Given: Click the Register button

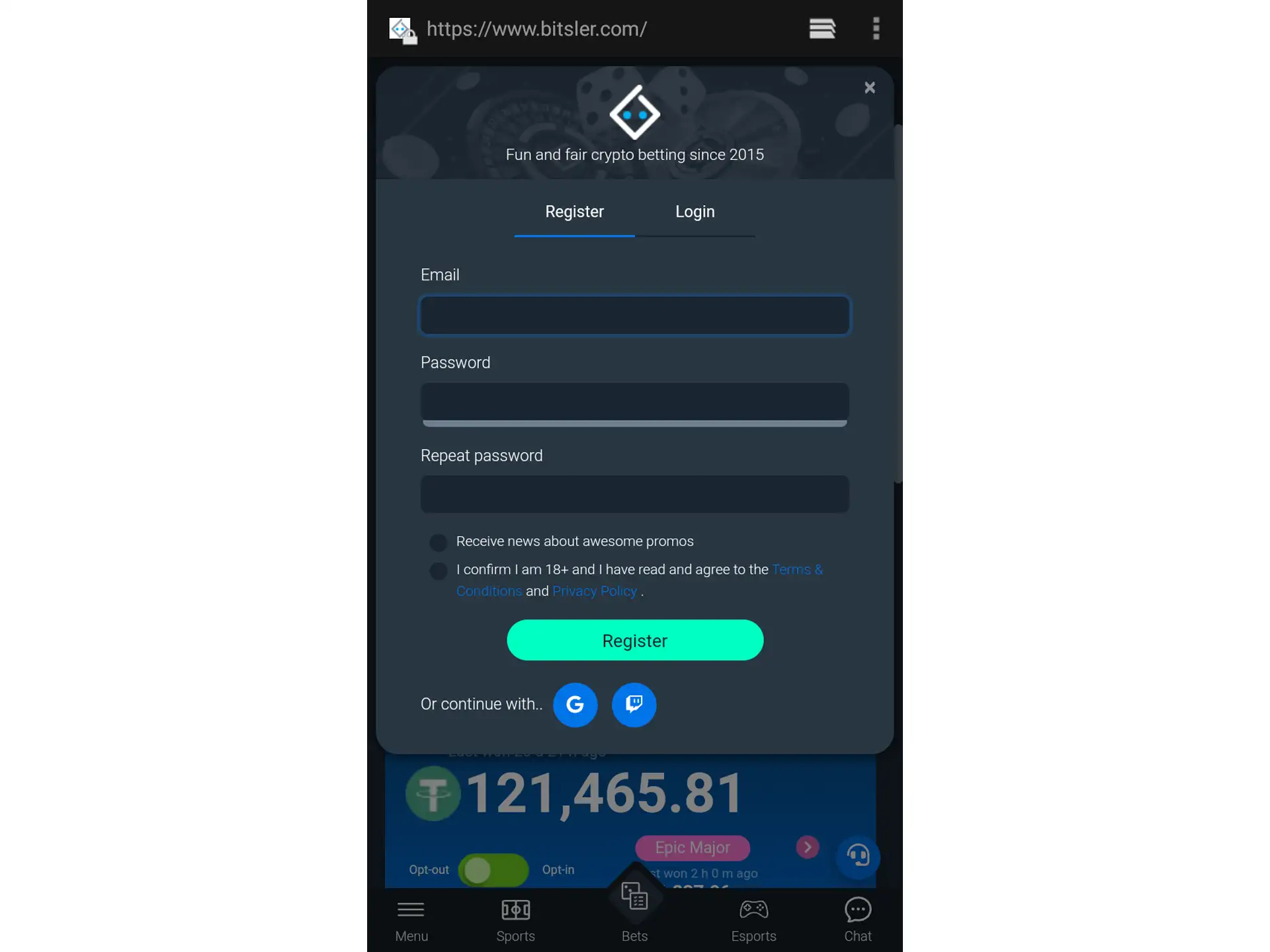Looking at the screenshot, I should point(635,640).
